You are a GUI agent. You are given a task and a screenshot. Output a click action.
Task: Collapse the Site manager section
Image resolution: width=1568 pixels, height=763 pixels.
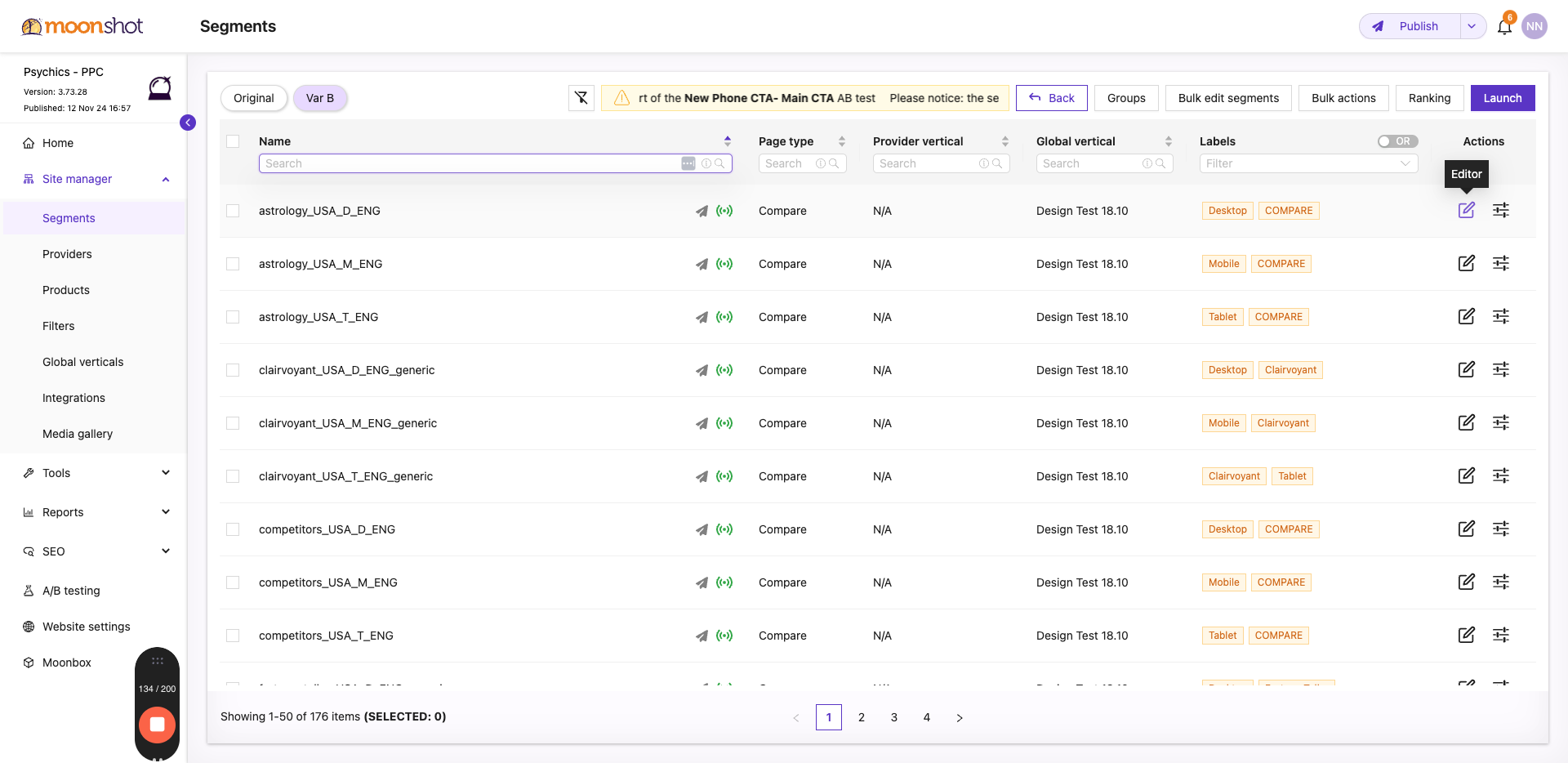tap(166, 179)
